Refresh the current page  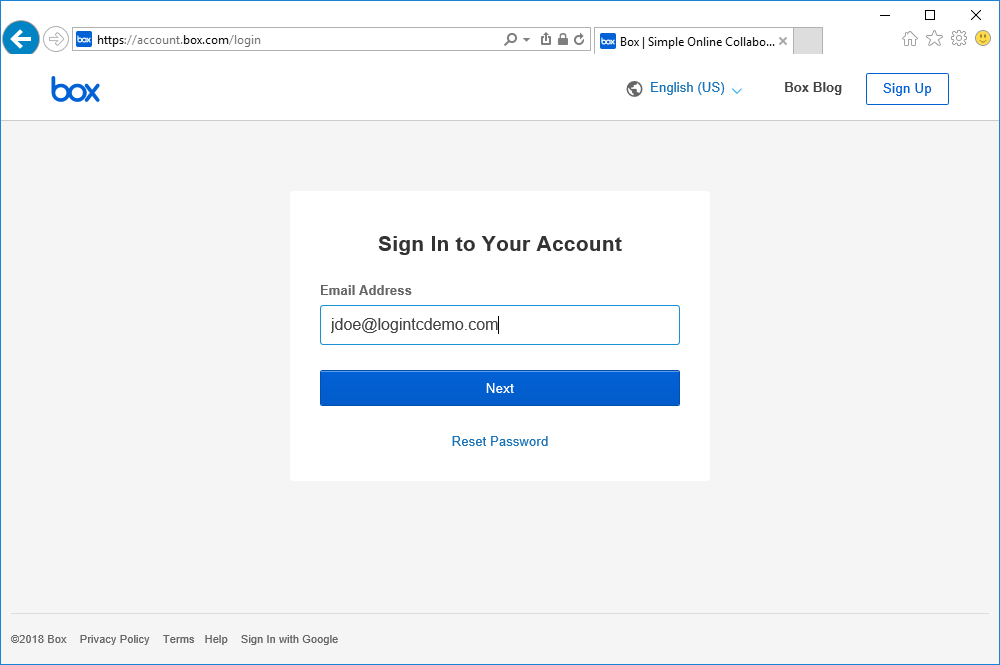click(578, 38)
